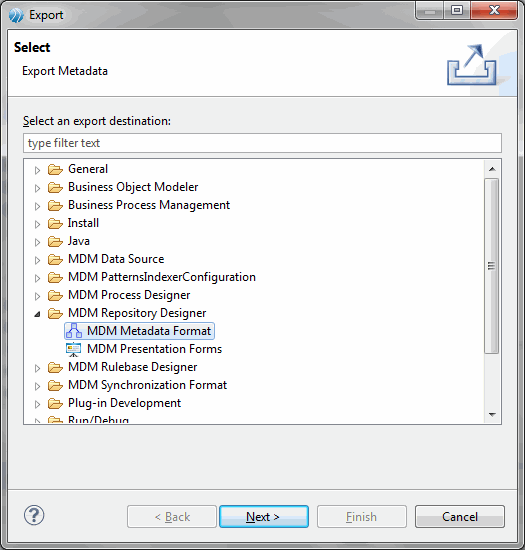Expand the Business Process Management node
Image resolution: width=525 pixels, height=550 pixels.
click(x=37, y=206)
